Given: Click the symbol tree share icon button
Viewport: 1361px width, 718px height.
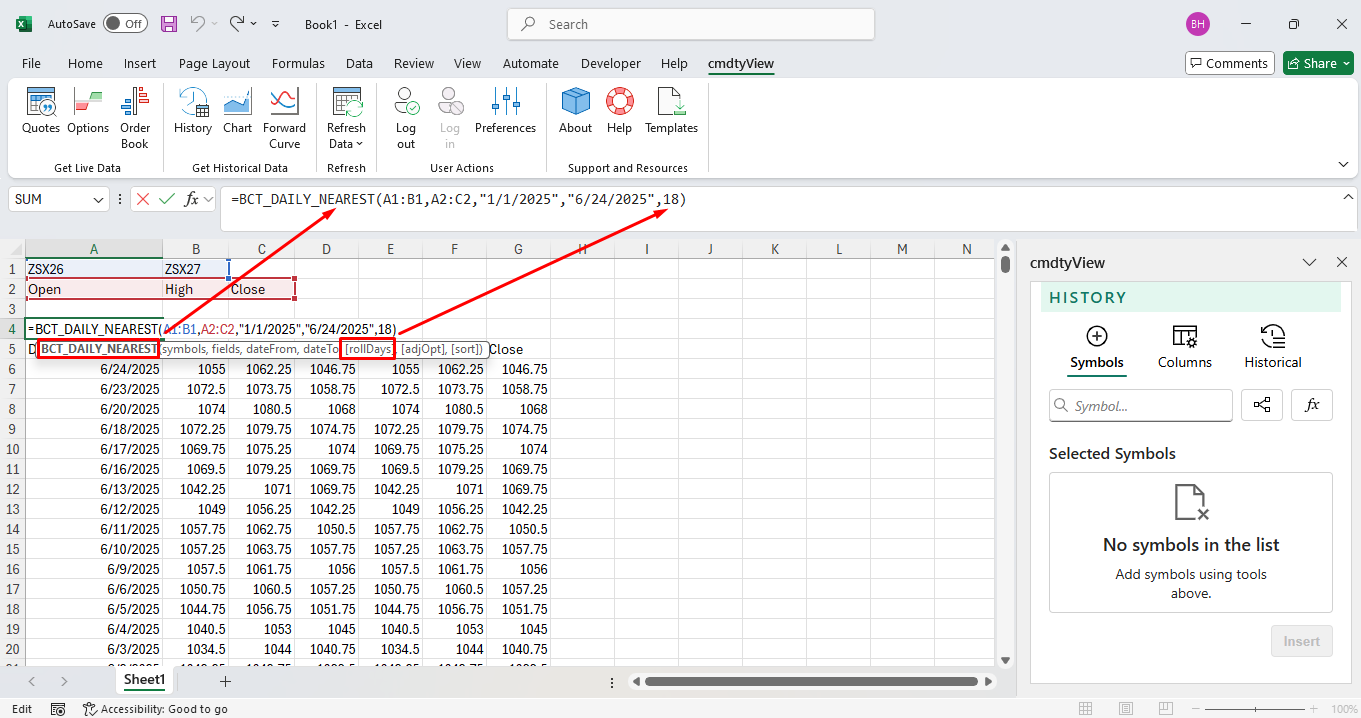Looking at the screenshot, I should pyautogui.click(x=1262, y=405).
